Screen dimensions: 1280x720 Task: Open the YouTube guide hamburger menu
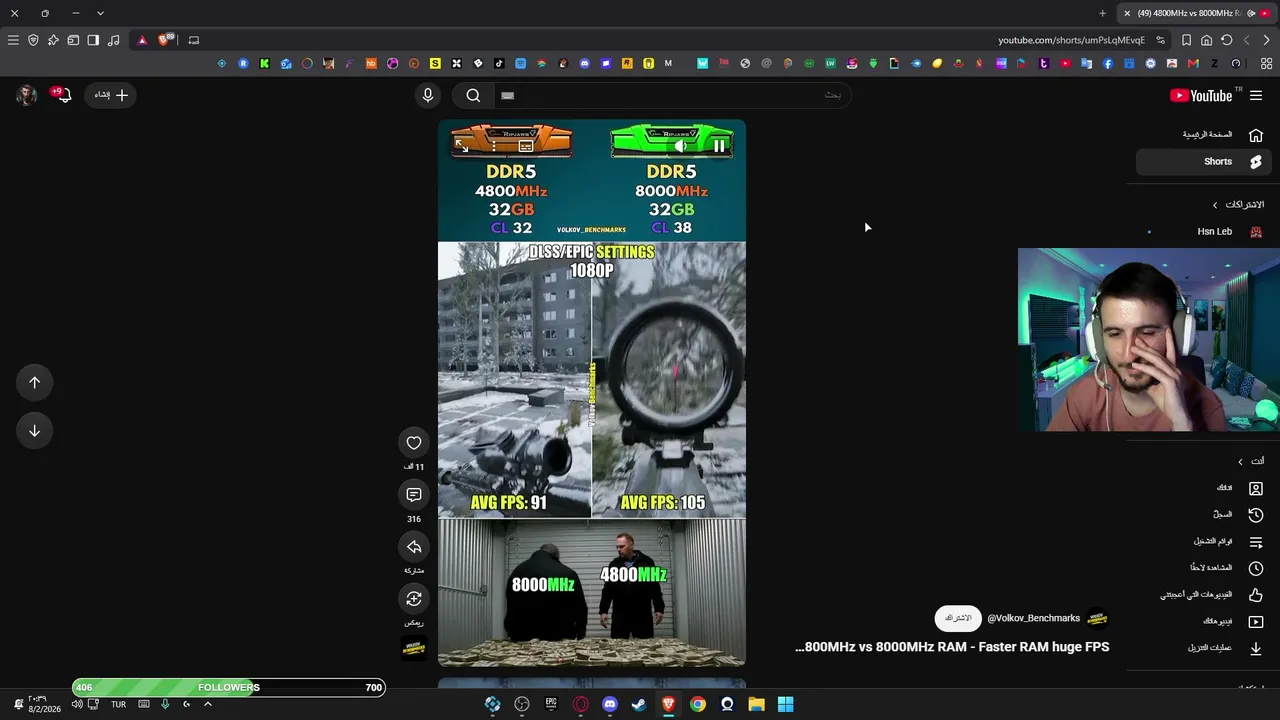point(1256,95)
